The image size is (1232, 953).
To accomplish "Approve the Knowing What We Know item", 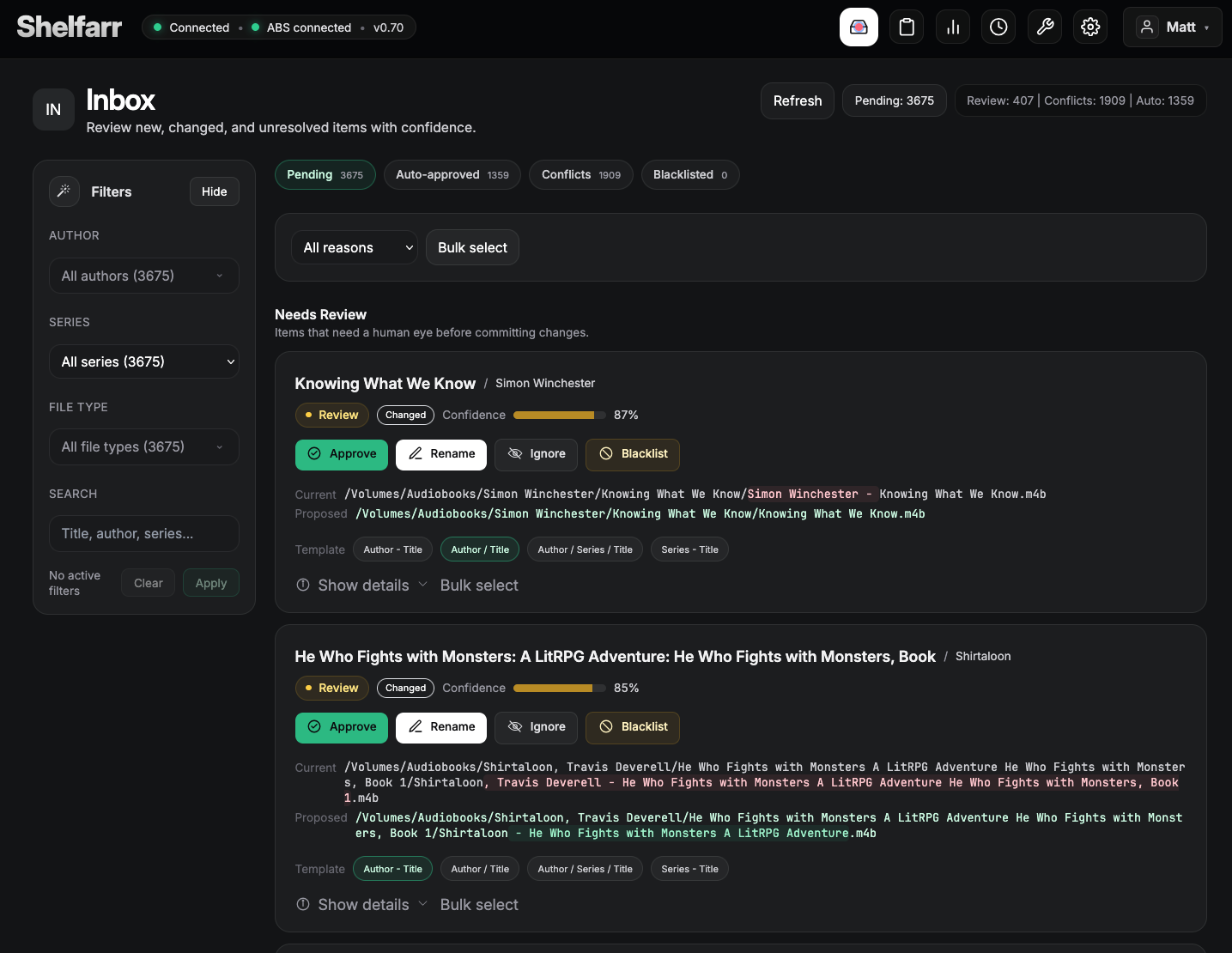I will click(342, 454).
